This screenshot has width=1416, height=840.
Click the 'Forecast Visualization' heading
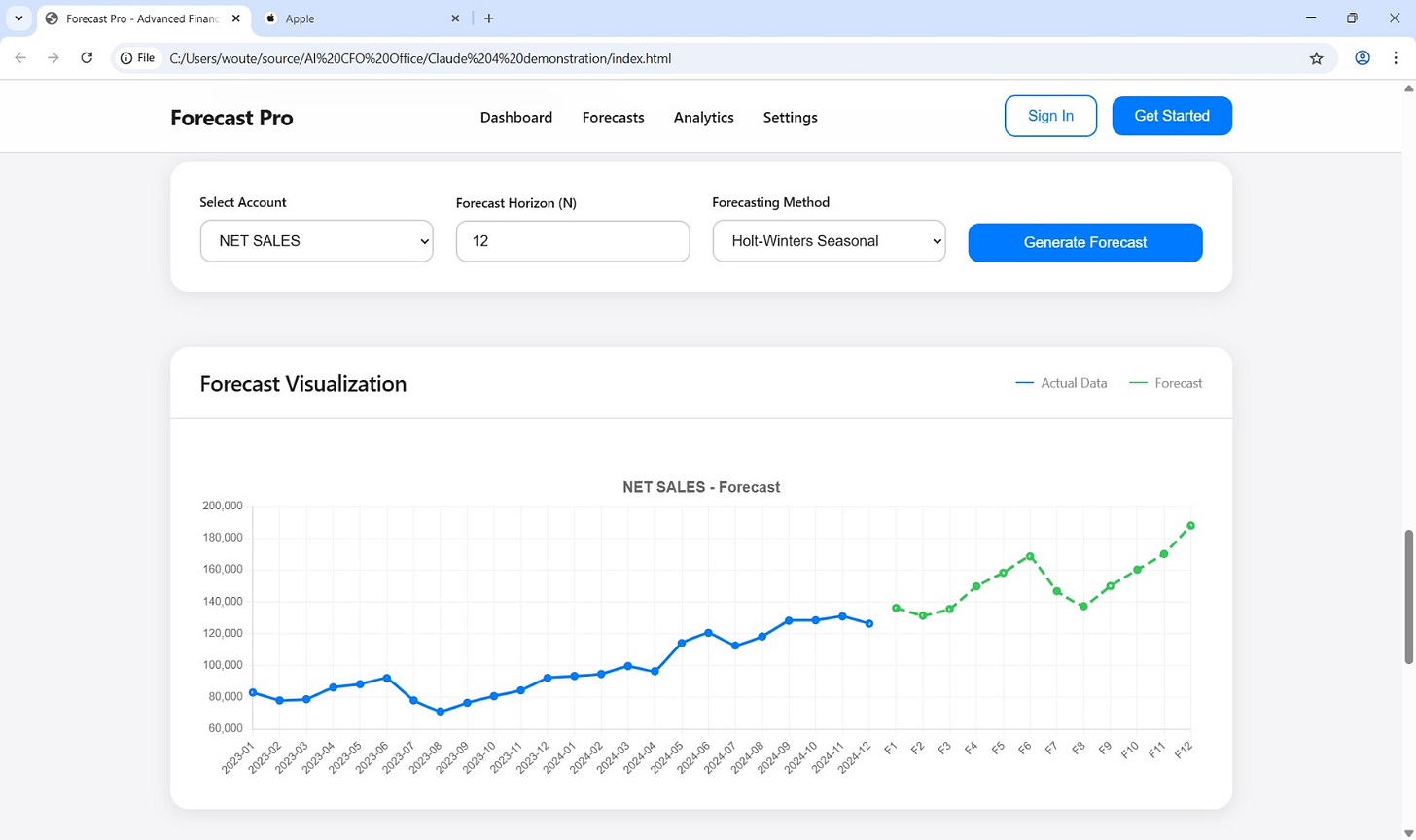coord(303,384)
